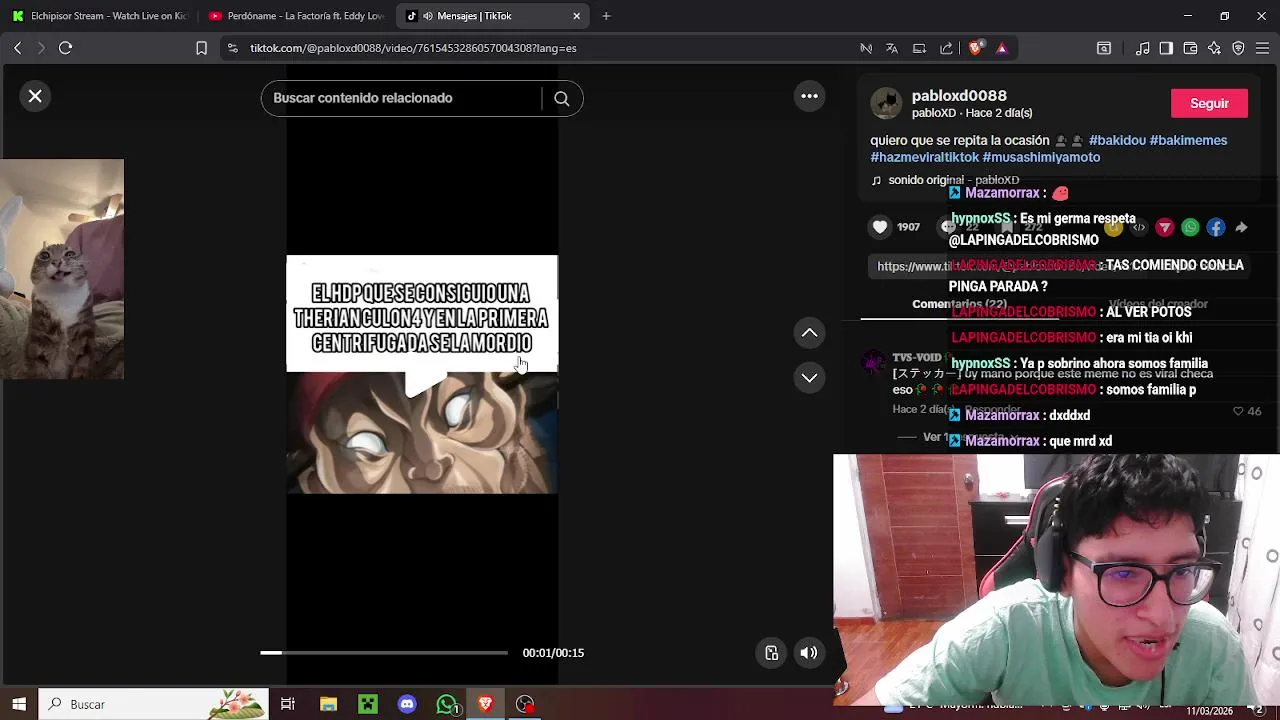Open the three-dots more options menu

pyautogui.click(x=809, y=96)
